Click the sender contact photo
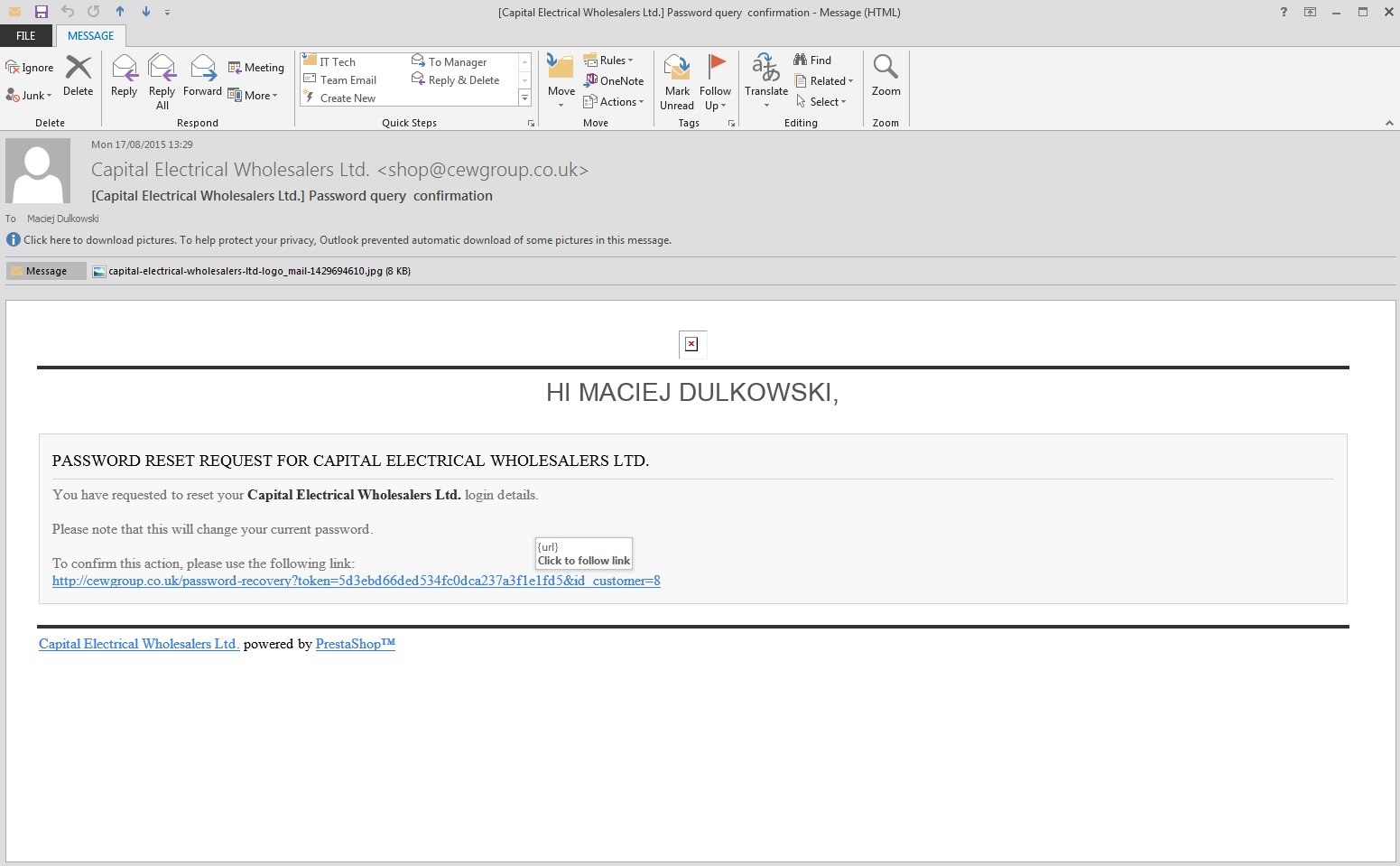 [x=38, y=171]
